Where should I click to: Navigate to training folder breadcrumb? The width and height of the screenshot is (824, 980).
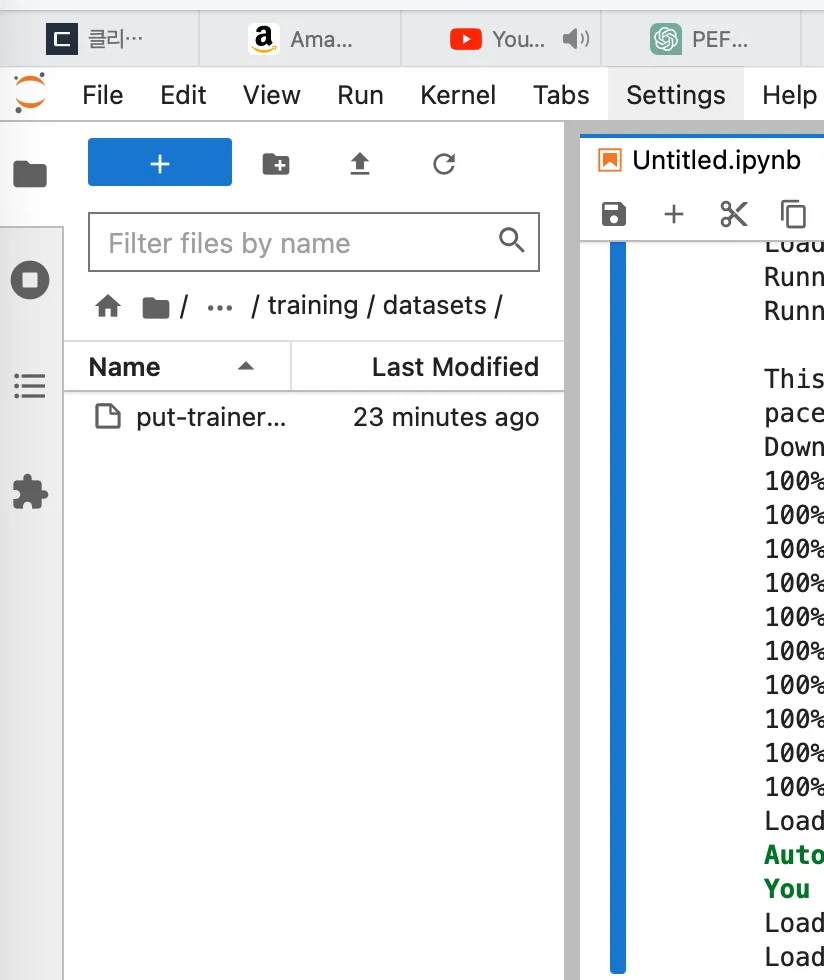point(312,306)
